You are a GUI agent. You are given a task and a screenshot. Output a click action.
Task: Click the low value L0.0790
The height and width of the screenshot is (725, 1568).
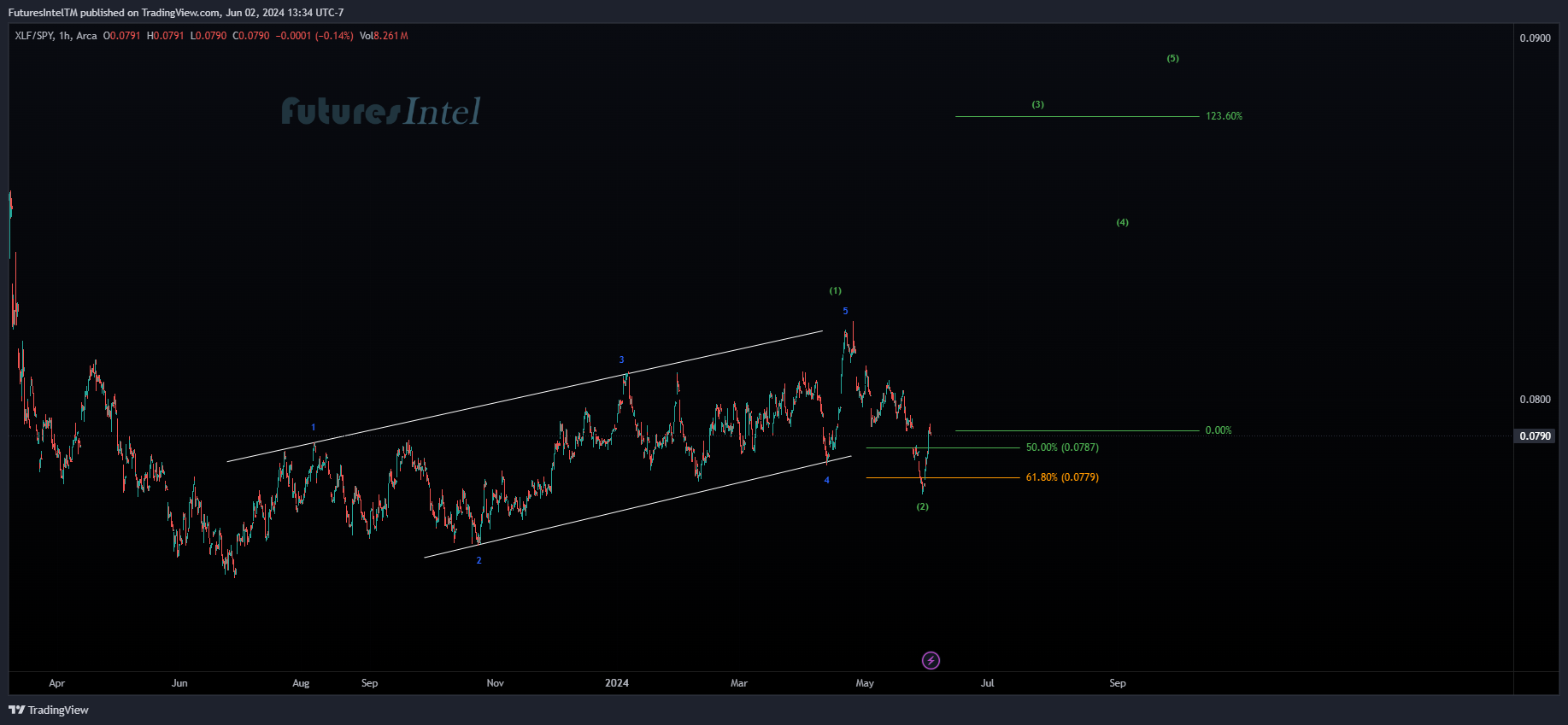click(208, 36)
